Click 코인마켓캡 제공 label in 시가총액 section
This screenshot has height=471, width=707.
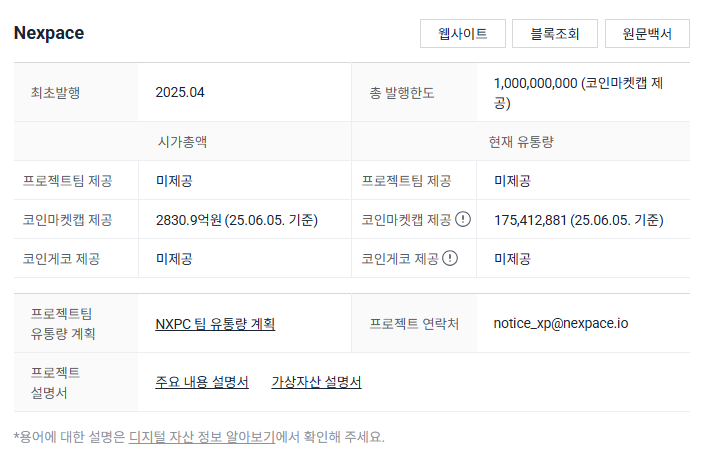click(x=68, y=220)
